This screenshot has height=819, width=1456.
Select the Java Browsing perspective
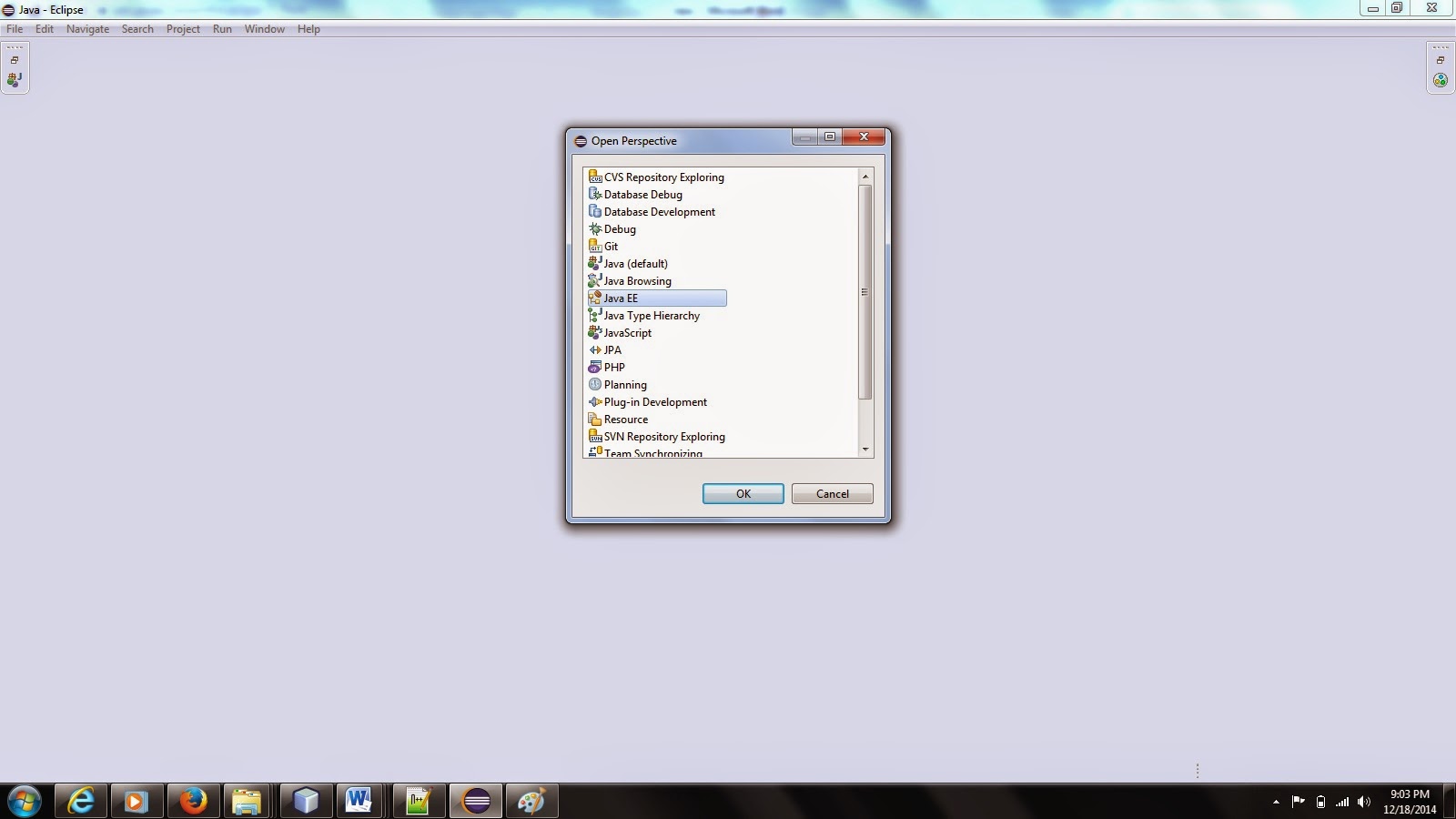pyautogui.click(x=630, y=281)
